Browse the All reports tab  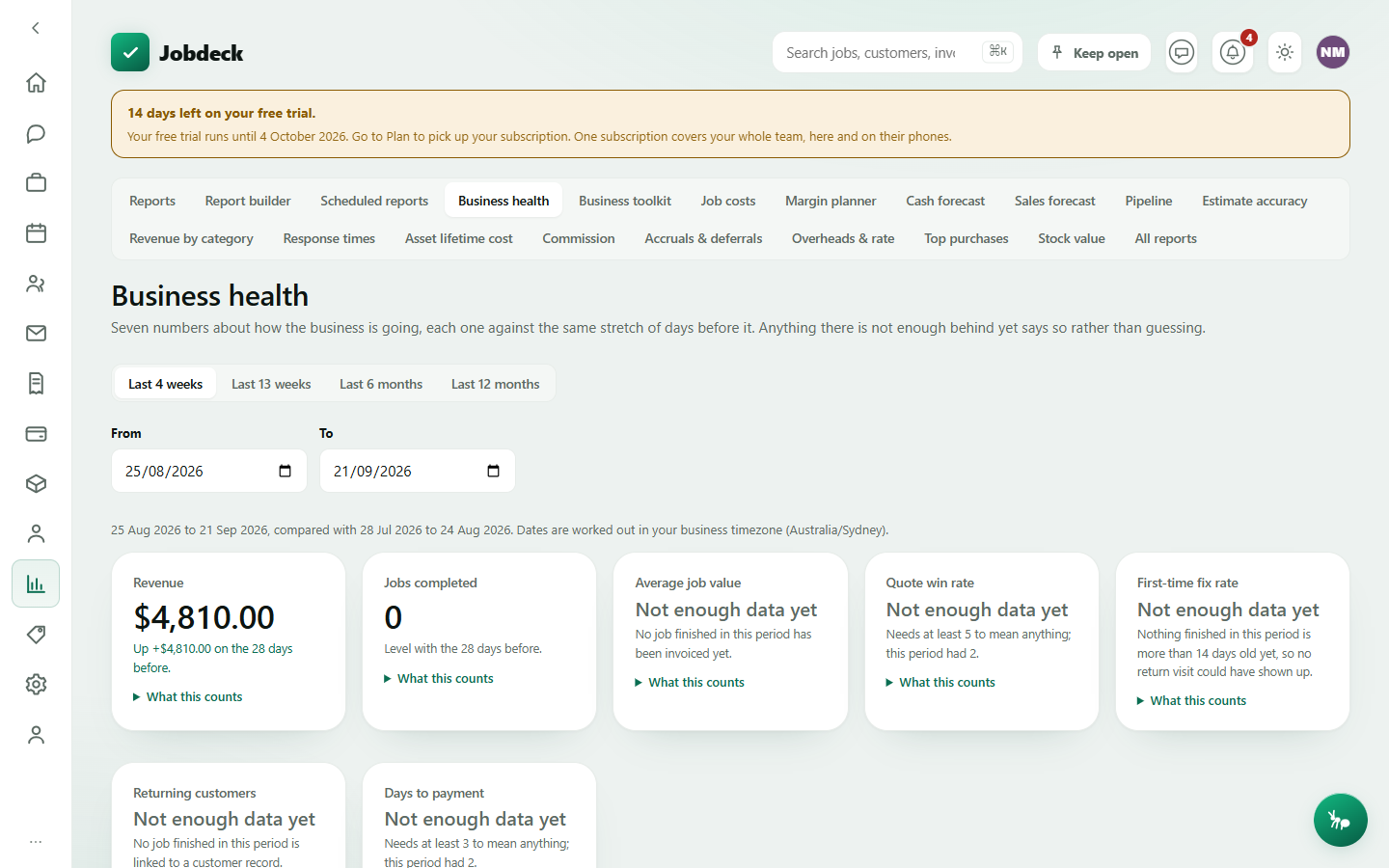(x=1166, y=238)
